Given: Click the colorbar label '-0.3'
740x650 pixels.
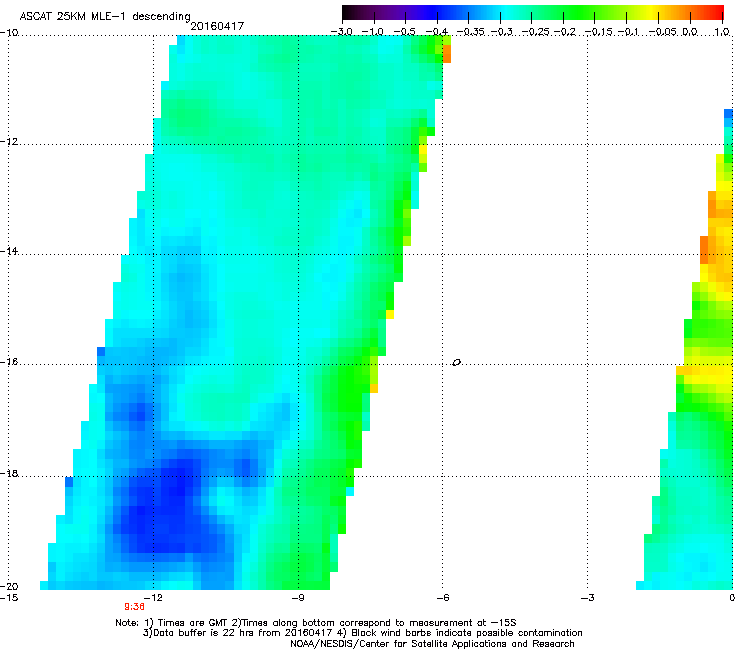Looking at the screenshot, I should pos(502,32).
